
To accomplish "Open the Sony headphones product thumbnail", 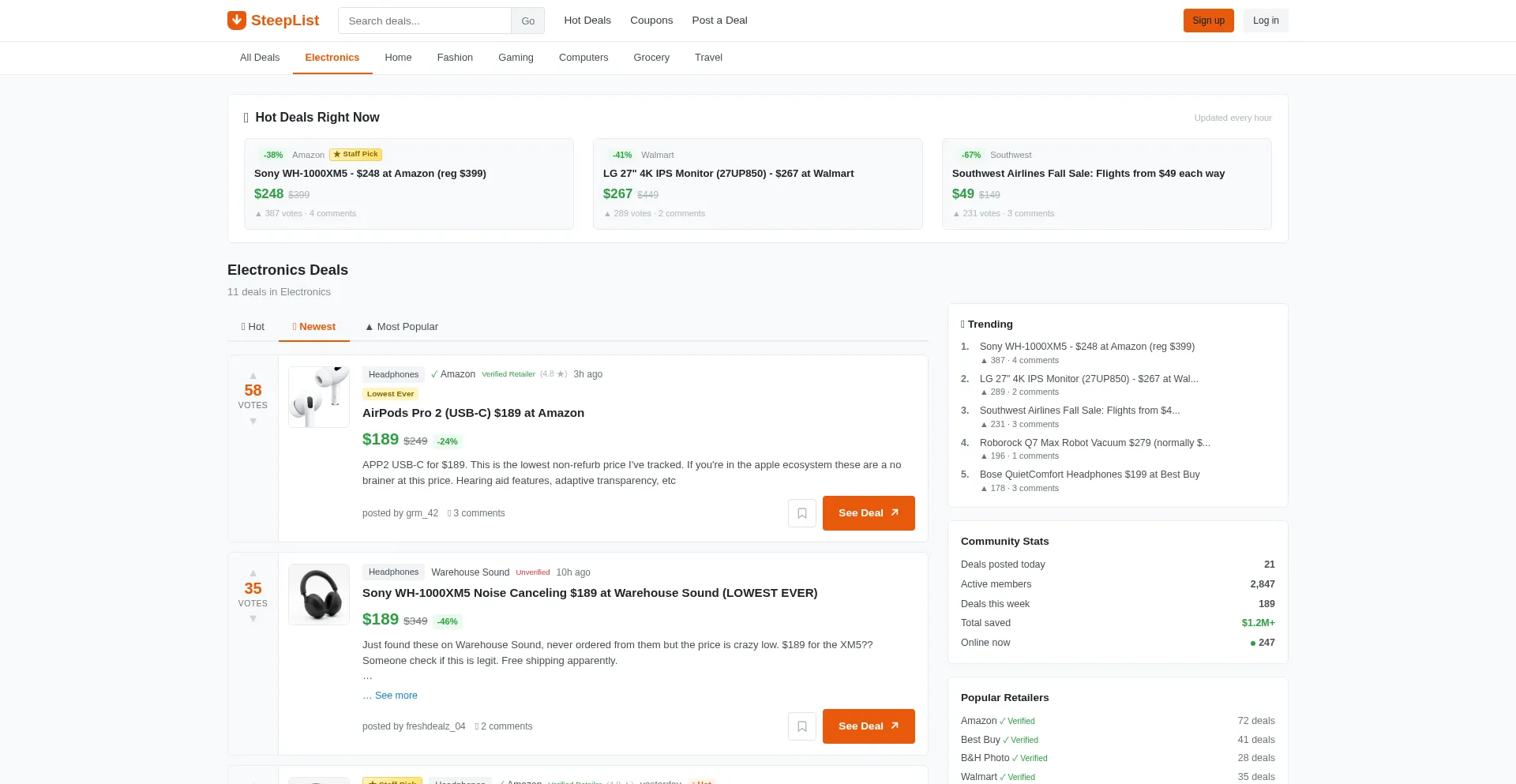I will pos(319,595).
